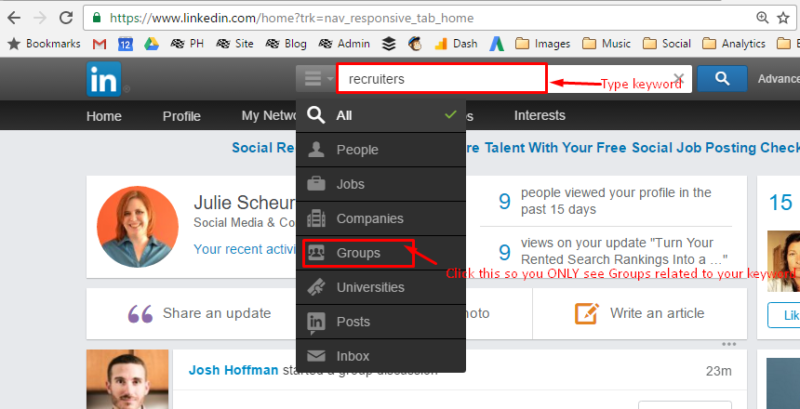The width and height of the screenshot is (800, 409).
Task: Open the Google Calendar bookmark icon
Action: (126, 44)
